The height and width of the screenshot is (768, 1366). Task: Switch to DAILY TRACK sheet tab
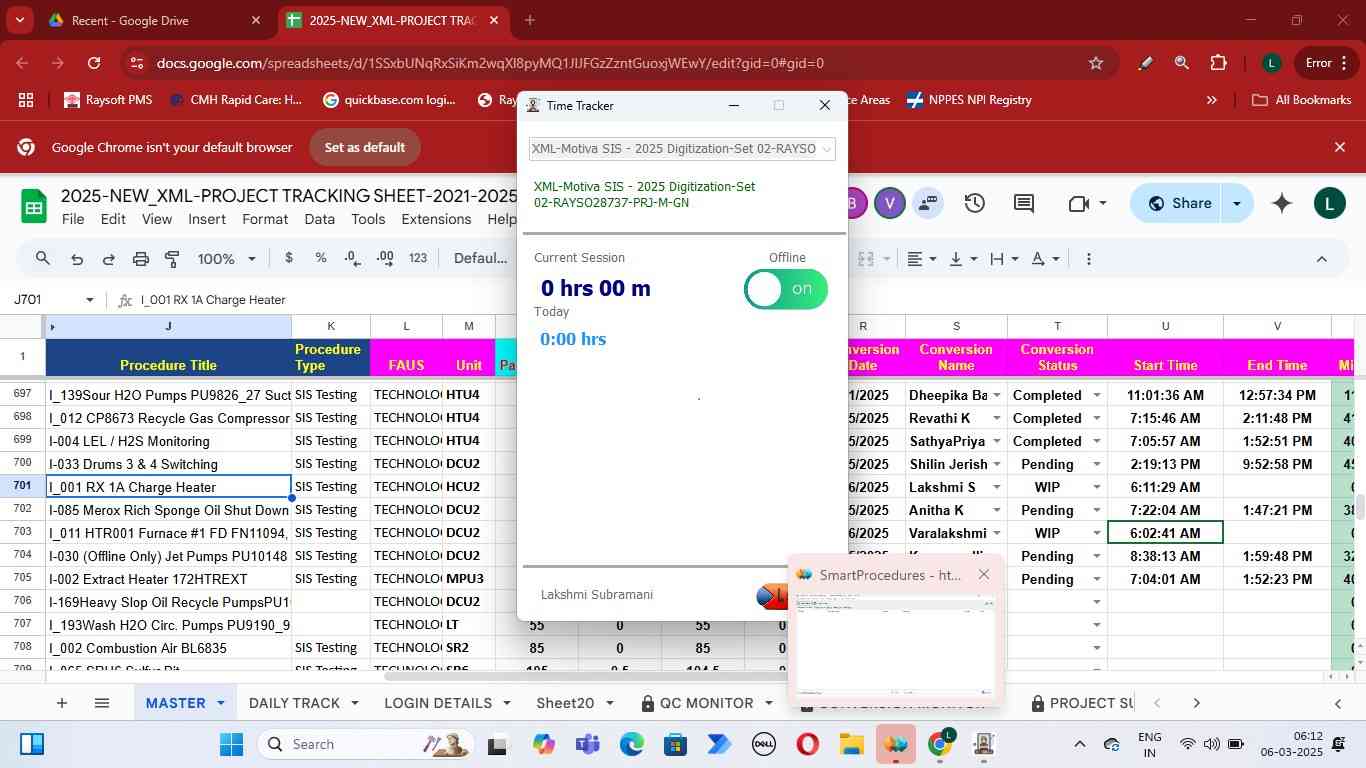[294, 703]
